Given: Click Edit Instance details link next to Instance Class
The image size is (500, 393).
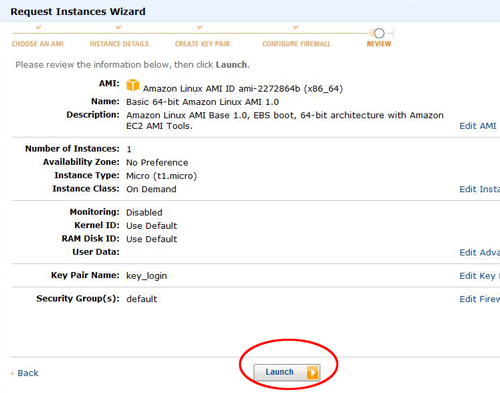Looking at the screenshot, I should (x=480, y=189).
